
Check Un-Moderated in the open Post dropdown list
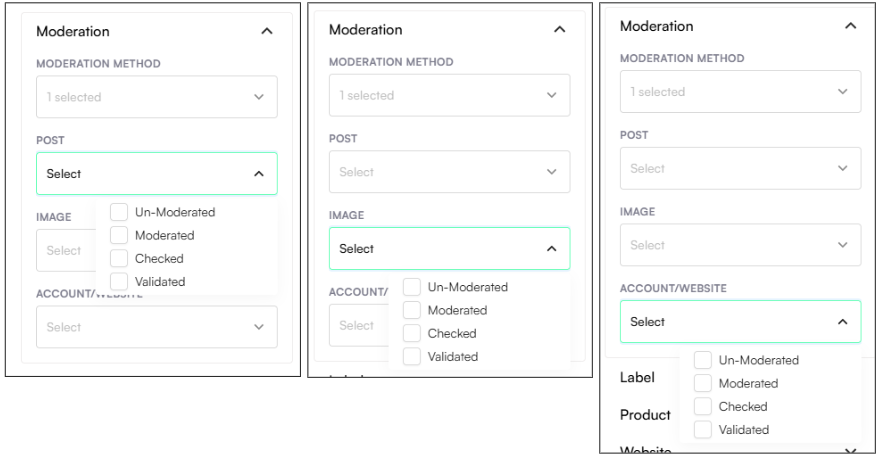coord(119,212)
